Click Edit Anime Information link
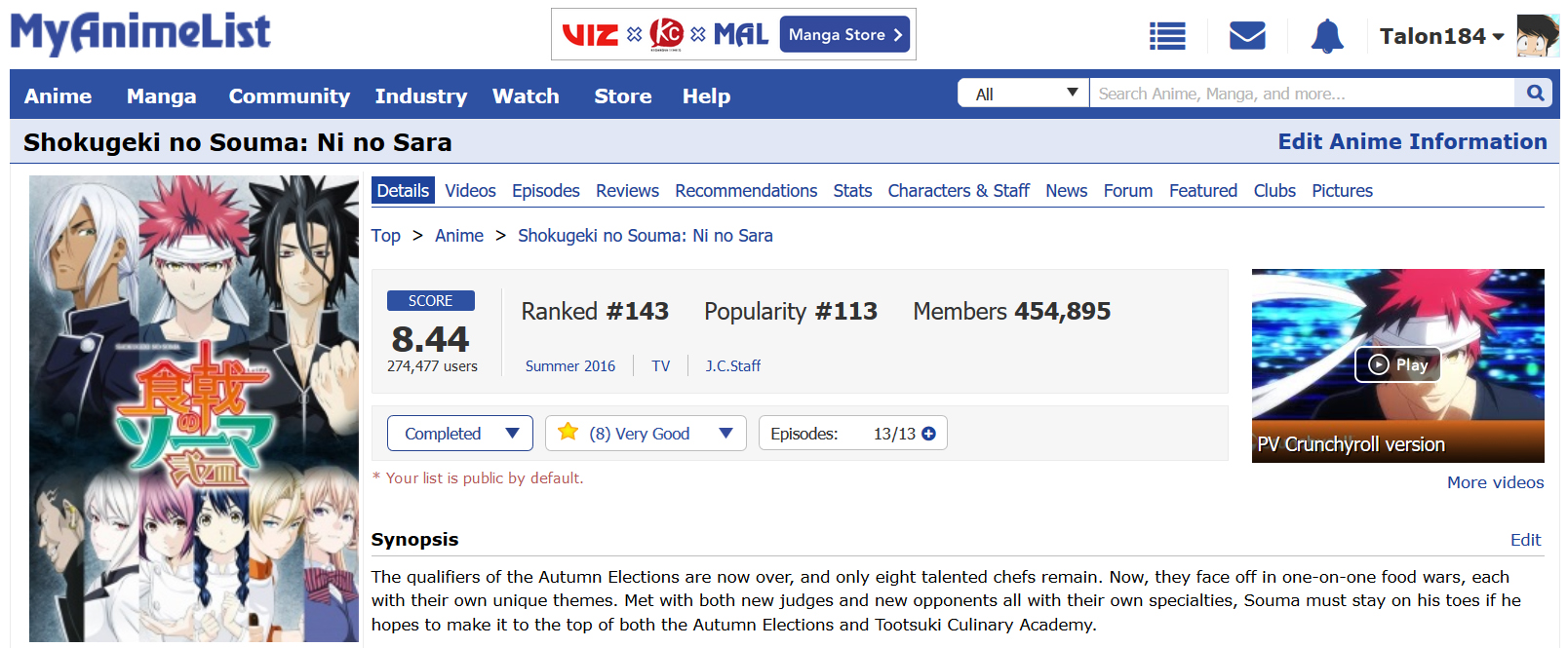Viewport: 1568px width, 648px height. click(1411, 142)
